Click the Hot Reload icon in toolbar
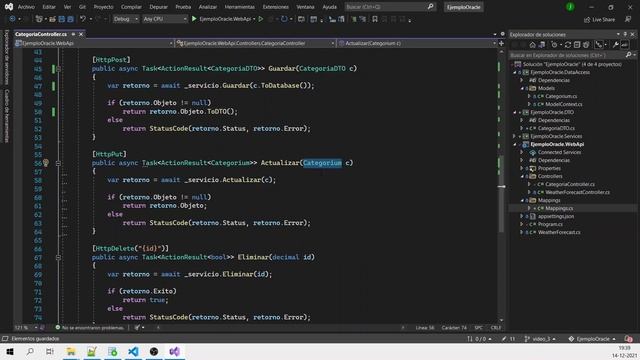Screen dimensions: 640x360 click(x=284, y=19)
